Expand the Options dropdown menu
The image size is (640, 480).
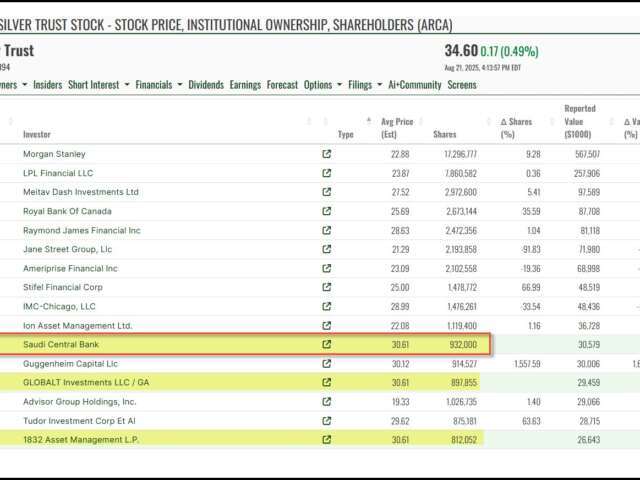[x=323, y=85]
